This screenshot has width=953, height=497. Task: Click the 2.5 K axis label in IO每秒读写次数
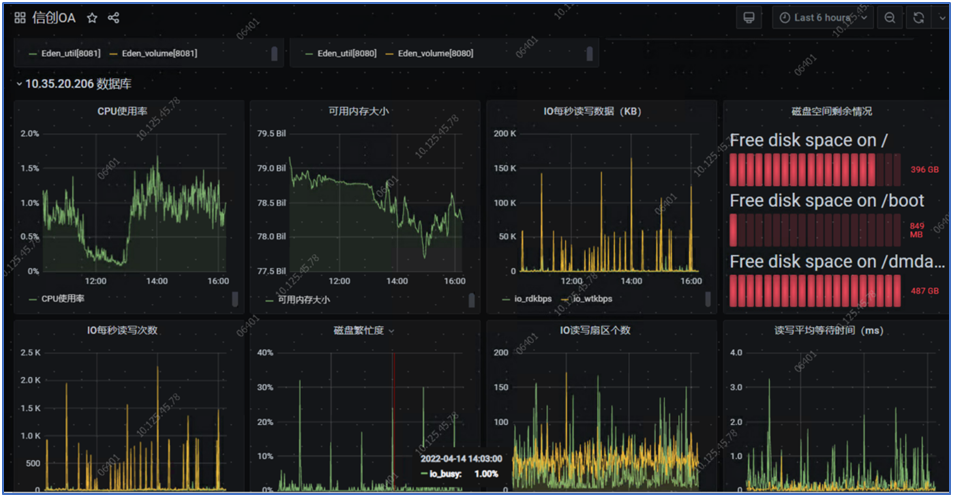[30, 352]
